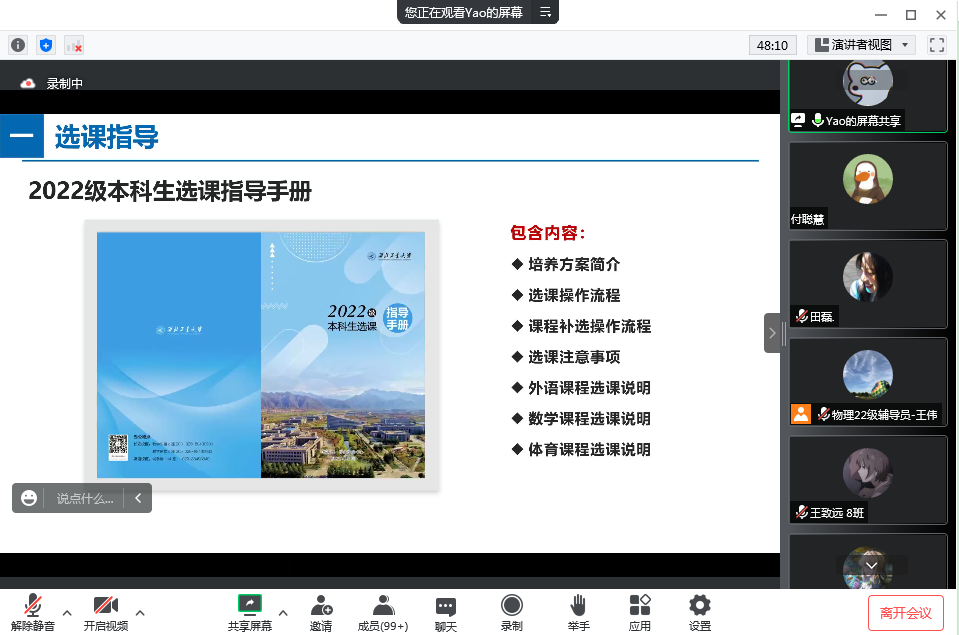The width and height of the screenshot is (959, 635).
Task: Open the blue security shield icon
Action: click(x=45, y=45)
